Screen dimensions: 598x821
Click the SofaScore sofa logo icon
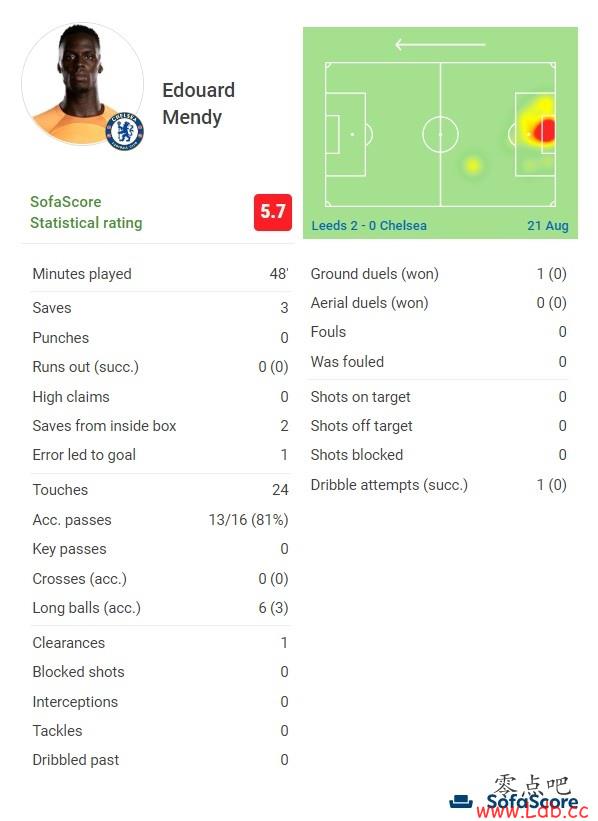461,801
